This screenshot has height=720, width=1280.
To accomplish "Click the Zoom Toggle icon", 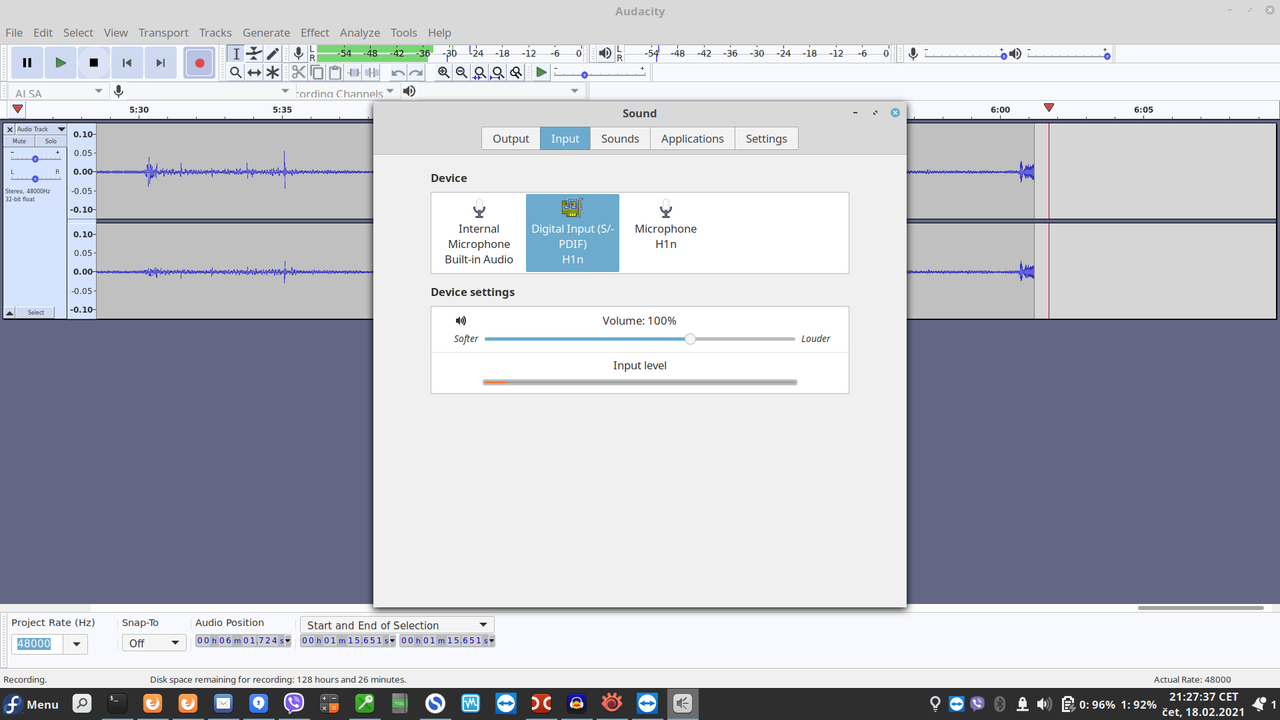I will [515, 72].
